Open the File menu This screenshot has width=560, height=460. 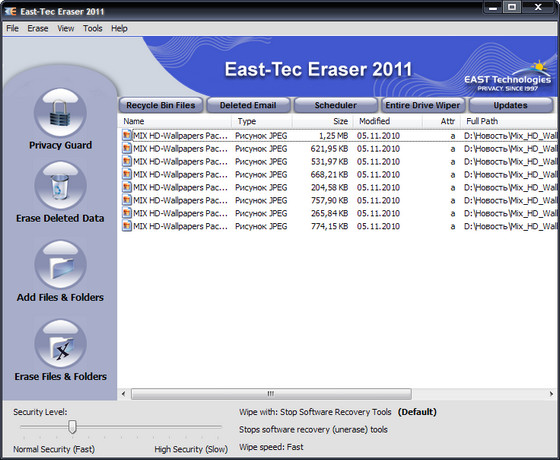[12, 29]
